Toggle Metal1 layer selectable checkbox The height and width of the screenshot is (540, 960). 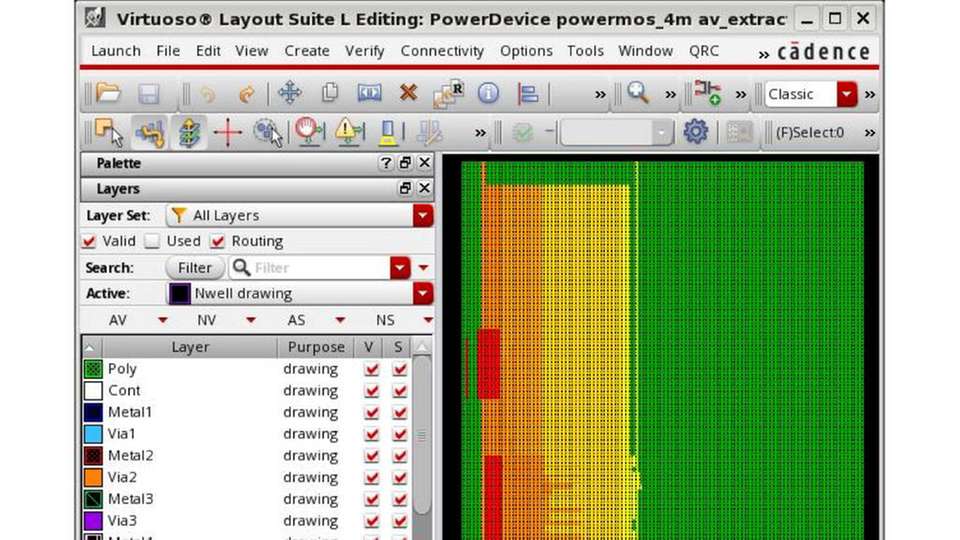pyautogui.click(x=400, y=413)
